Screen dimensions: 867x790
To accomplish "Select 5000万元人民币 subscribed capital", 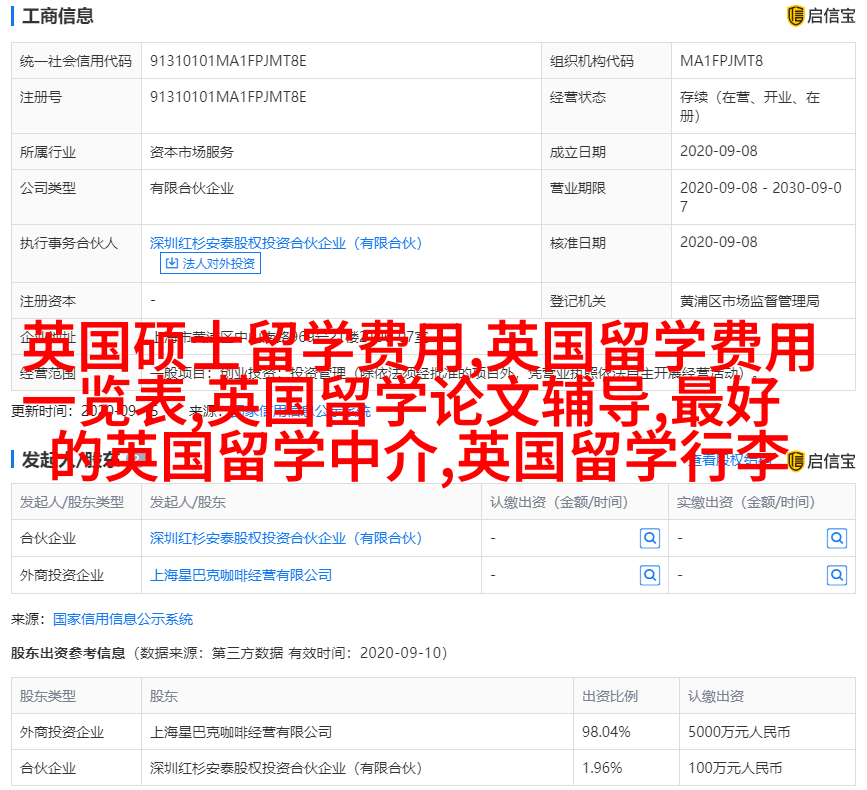I will (x=739, y=732).
